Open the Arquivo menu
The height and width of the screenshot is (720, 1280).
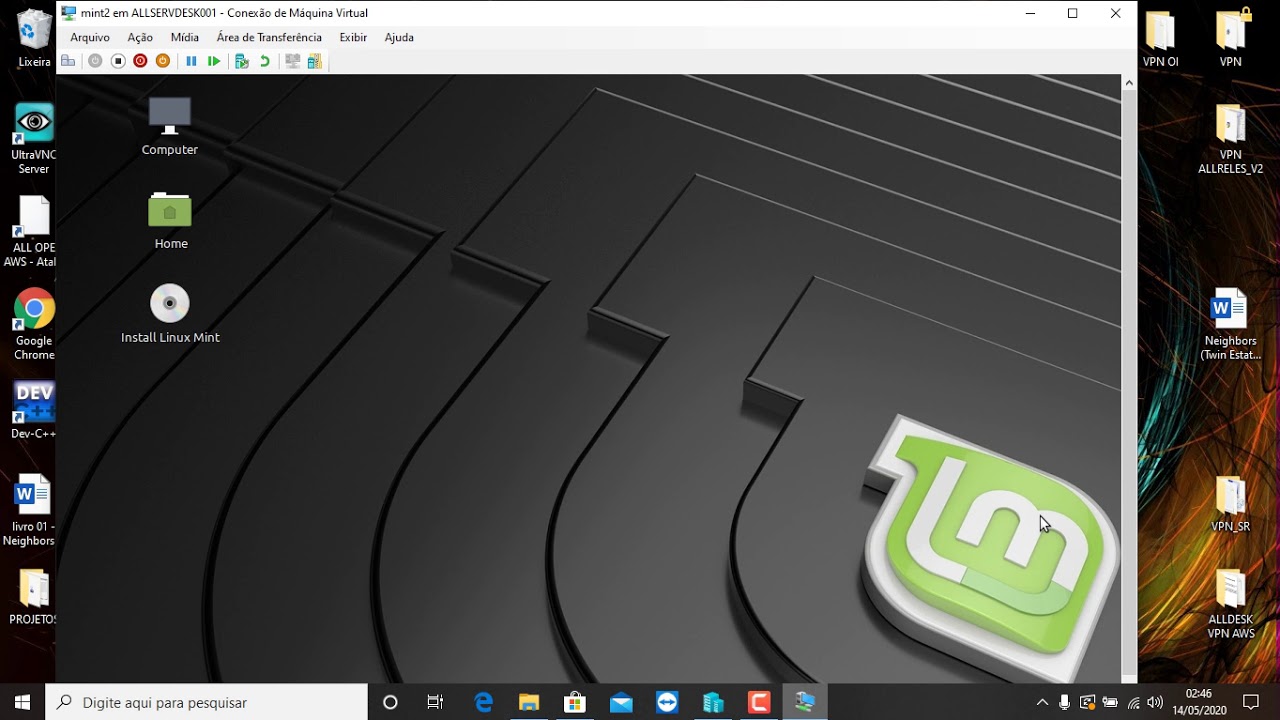[x=90, y=37]
